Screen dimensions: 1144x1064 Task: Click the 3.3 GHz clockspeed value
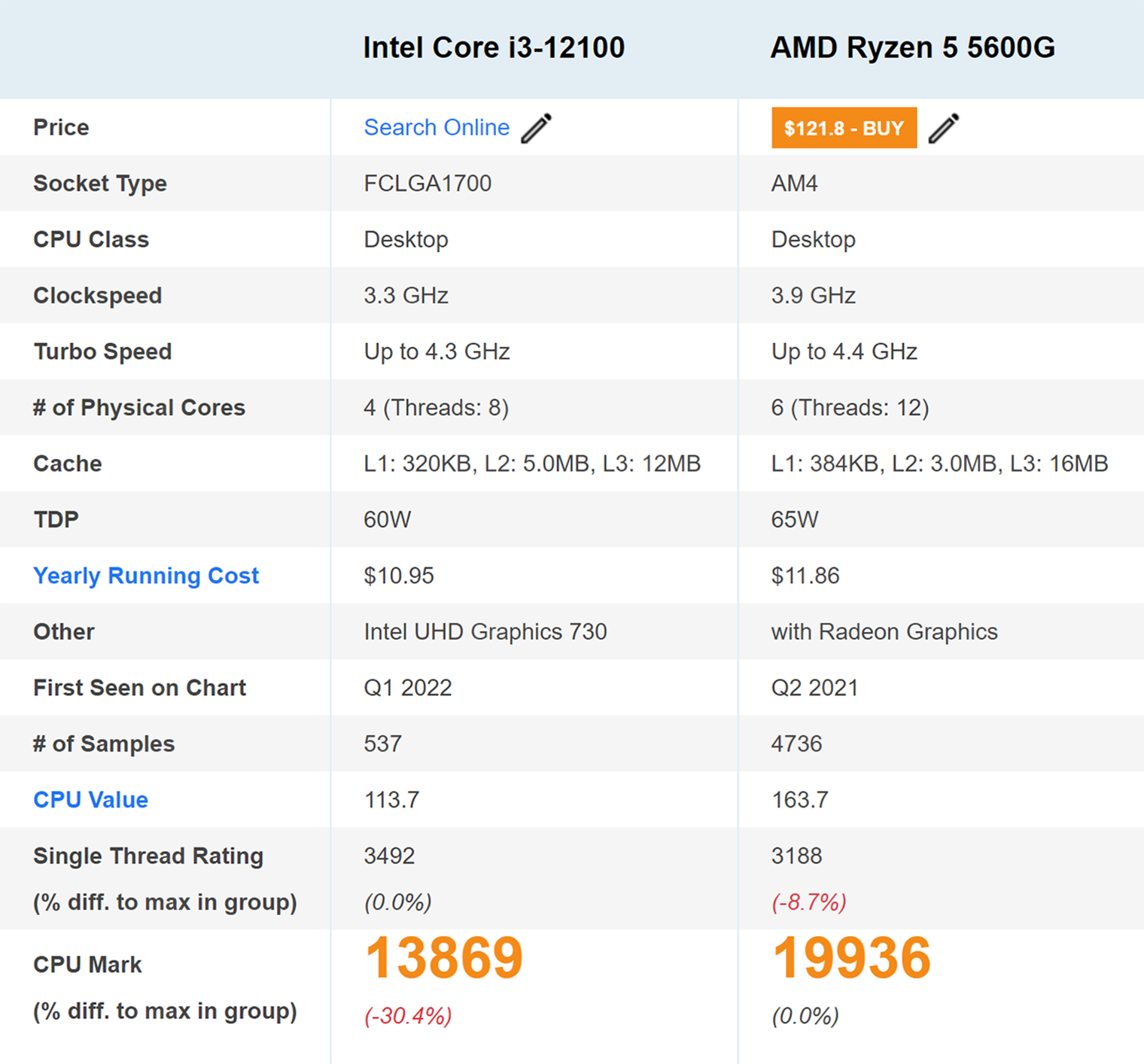[406, 296]
